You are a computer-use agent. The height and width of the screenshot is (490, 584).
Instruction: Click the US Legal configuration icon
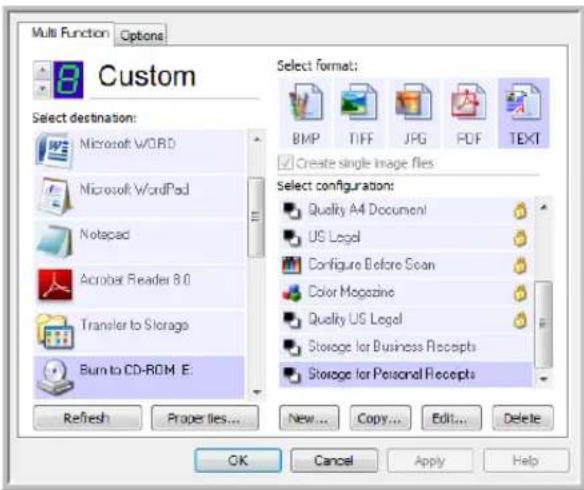[291, 238]
